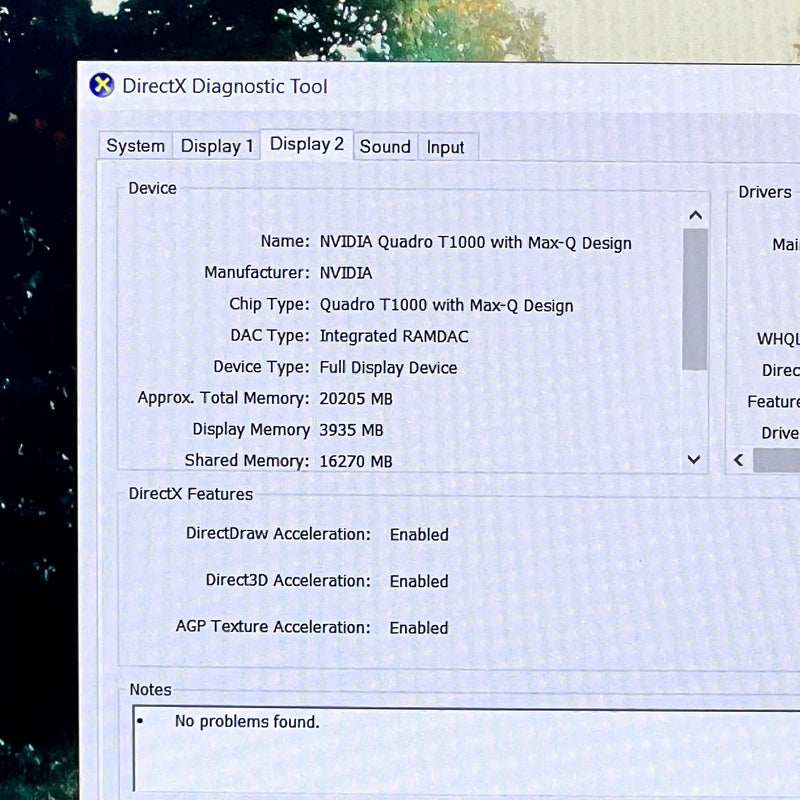The height and width of the screenshot is (800, 800).
Task: Click the 16270 MB shared memory value
Action: 356,461
